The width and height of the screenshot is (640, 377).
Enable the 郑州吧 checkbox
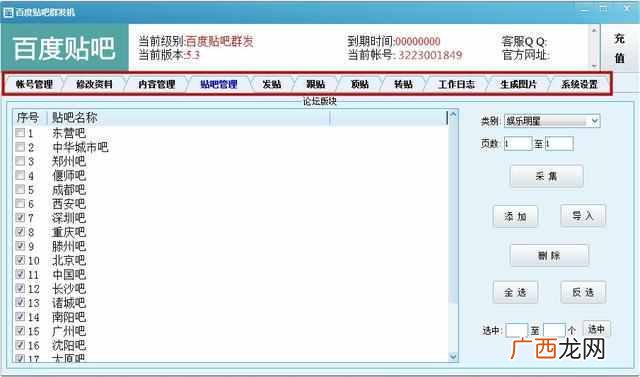(x=20, y=161)
